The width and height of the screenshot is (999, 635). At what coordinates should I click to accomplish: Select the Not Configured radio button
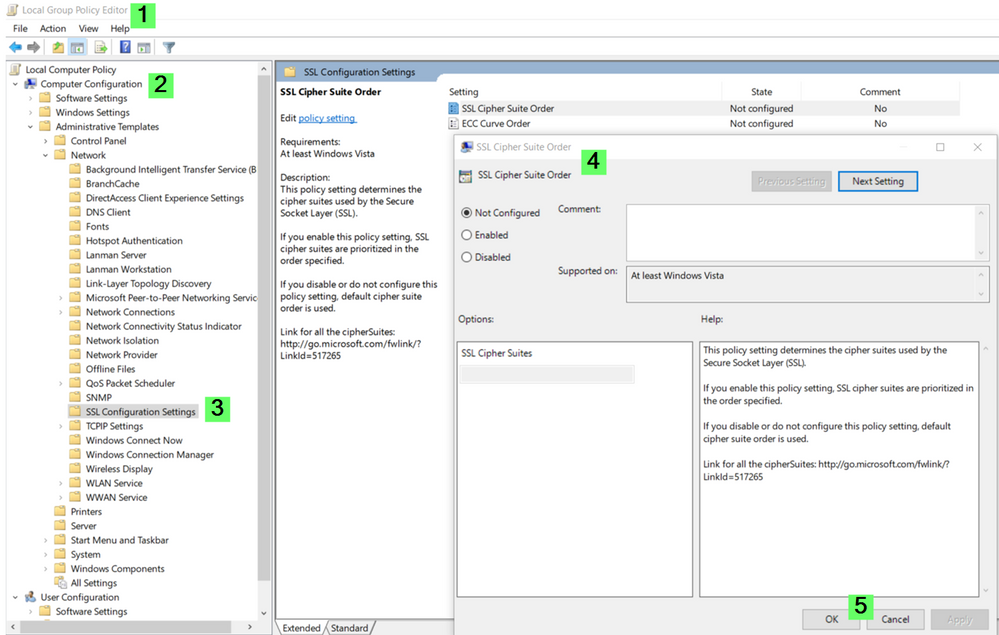pos(468,212)
